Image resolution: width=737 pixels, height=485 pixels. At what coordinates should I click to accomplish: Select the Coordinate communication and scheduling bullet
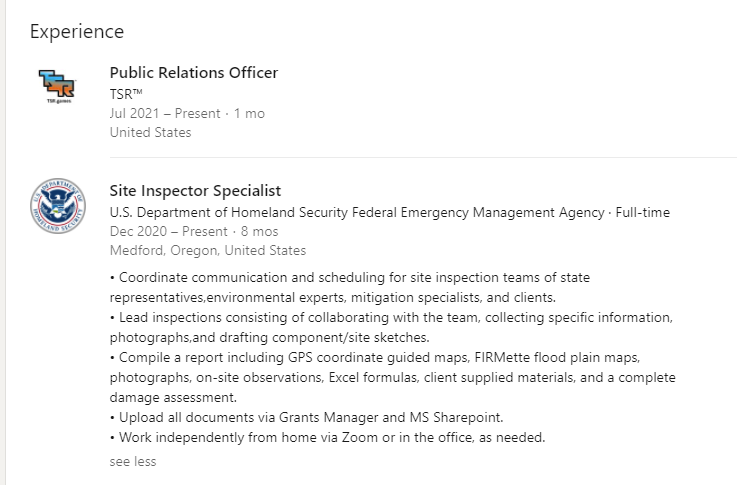[350, 287]
